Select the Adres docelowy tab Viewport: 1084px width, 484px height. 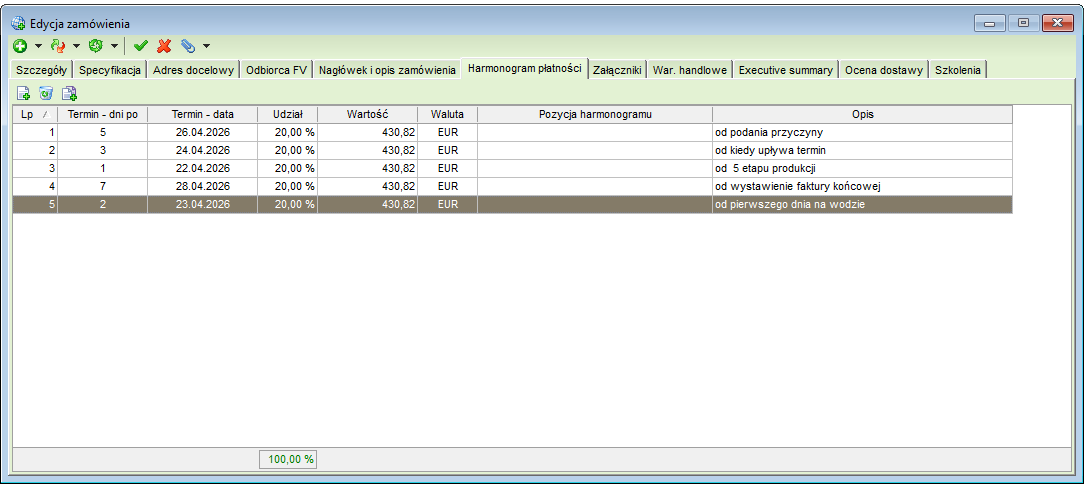click(x=194, y=70)
